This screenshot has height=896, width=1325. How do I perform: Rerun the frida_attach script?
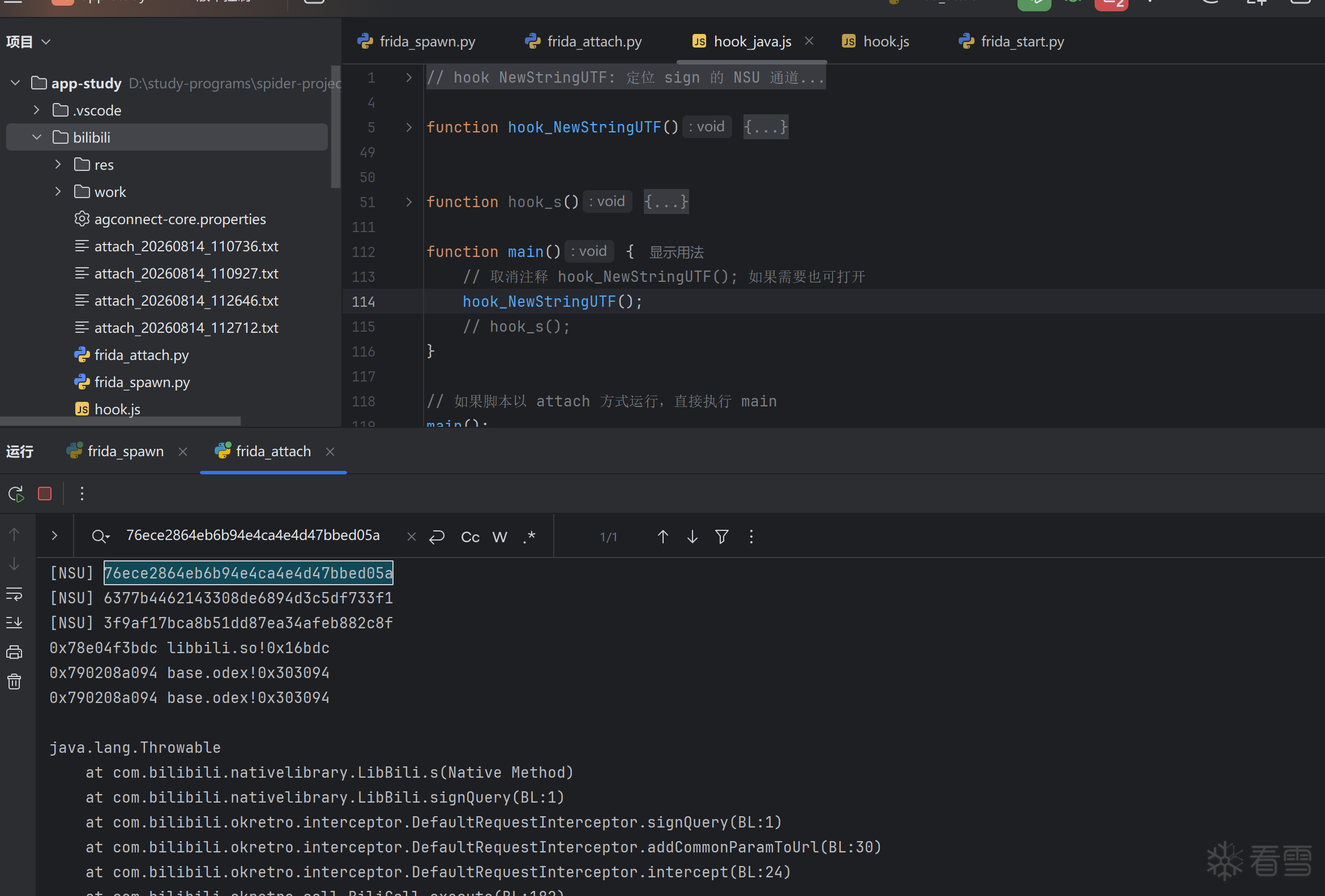pyautogui.click(x=16, y=494)
